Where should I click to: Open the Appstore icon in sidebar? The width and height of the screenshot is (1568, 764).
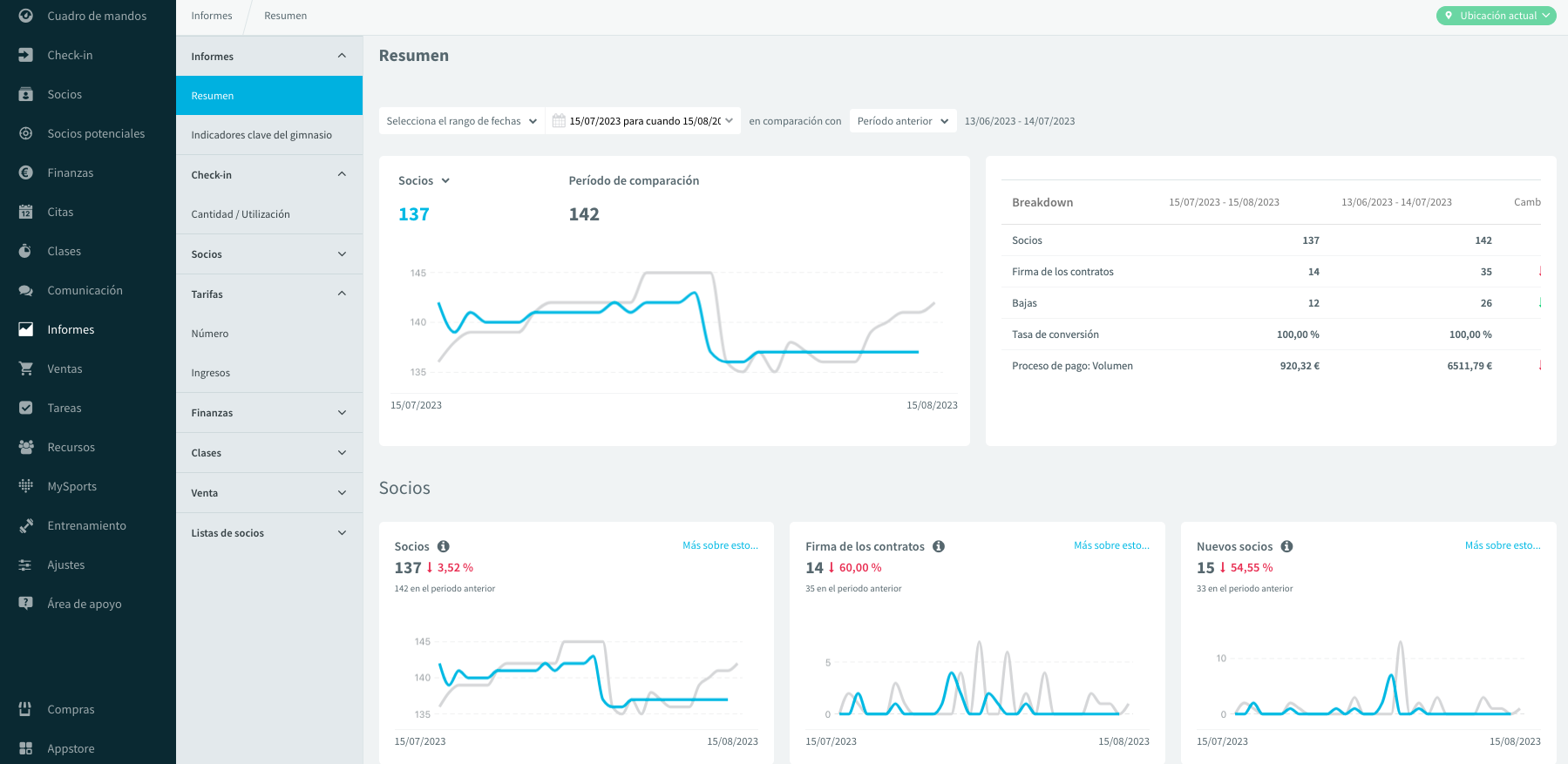click(26, 748)
